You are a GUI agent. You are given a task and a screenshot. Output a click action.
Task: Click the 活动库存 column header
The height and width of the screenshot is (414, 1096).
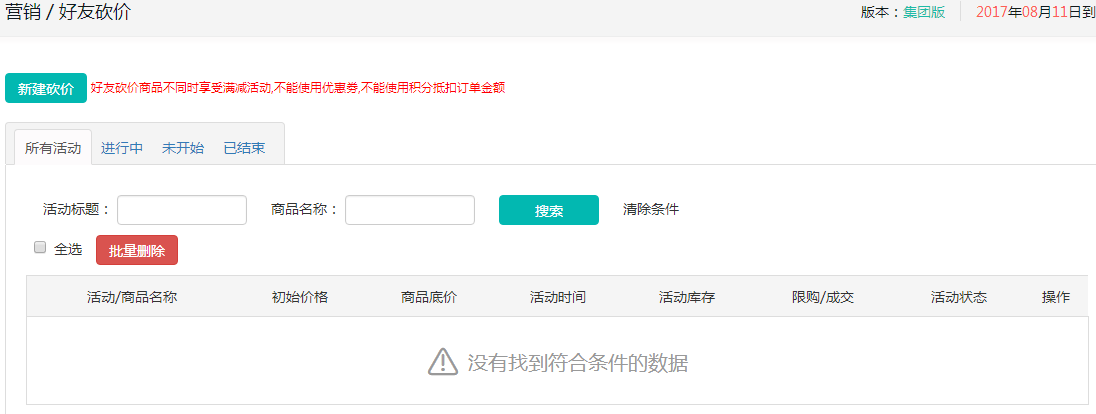click(687, 297)
